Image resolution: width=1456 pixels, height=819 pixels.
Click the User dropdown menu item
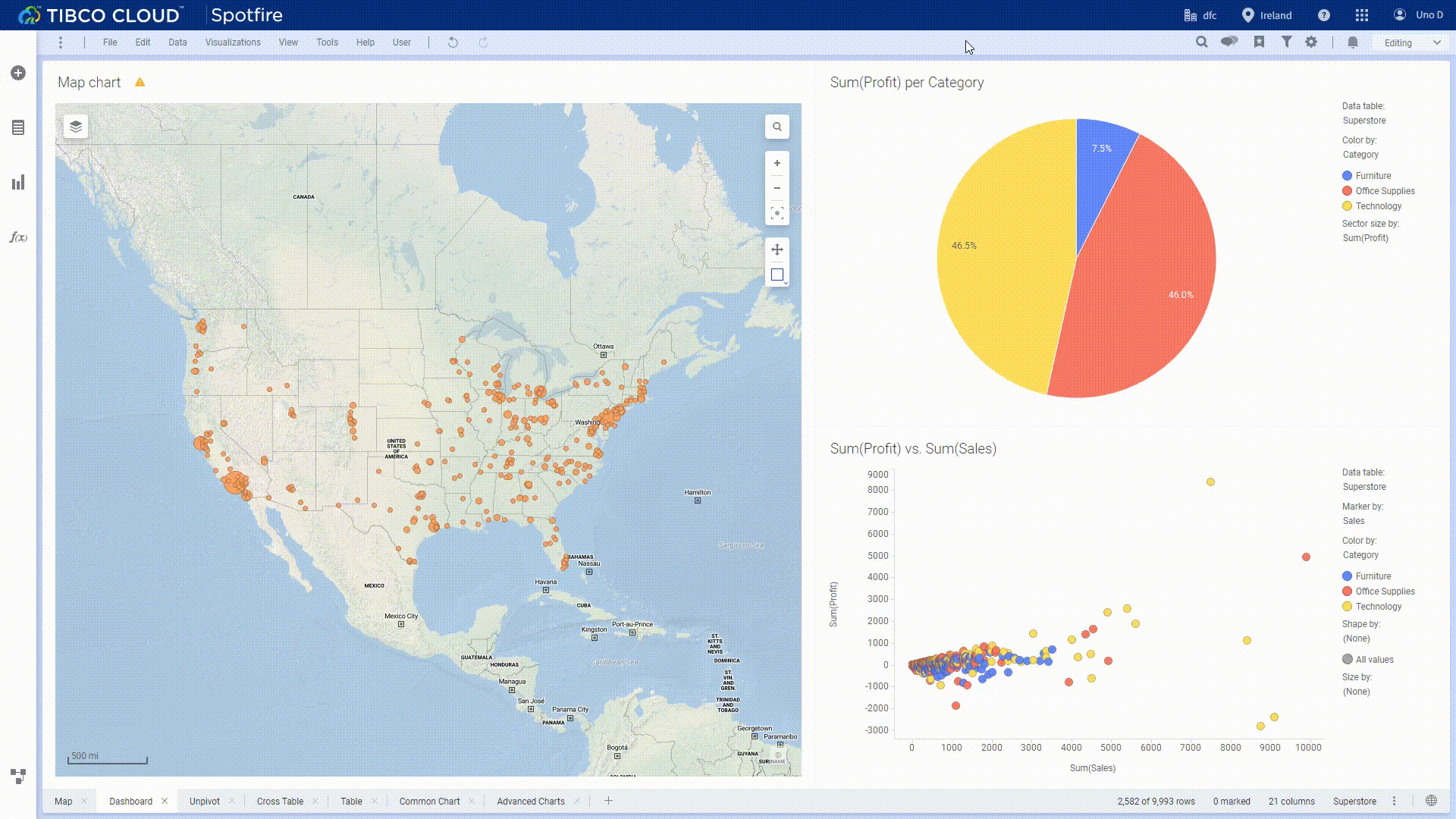click(x=401, y=42)
